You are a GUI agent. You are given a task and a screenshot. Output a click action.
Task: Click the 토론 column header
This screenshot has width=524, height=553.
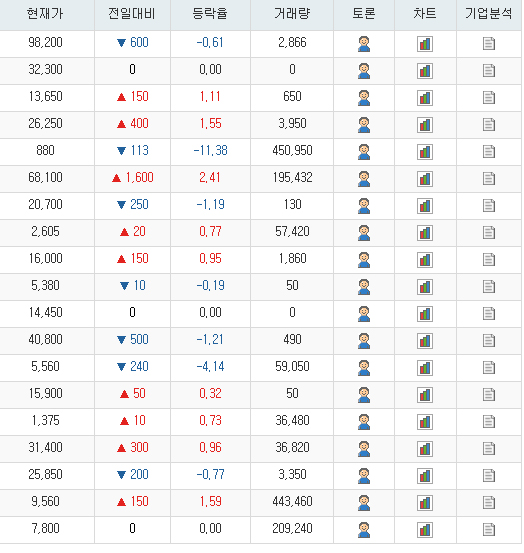(x=364, y=14)
